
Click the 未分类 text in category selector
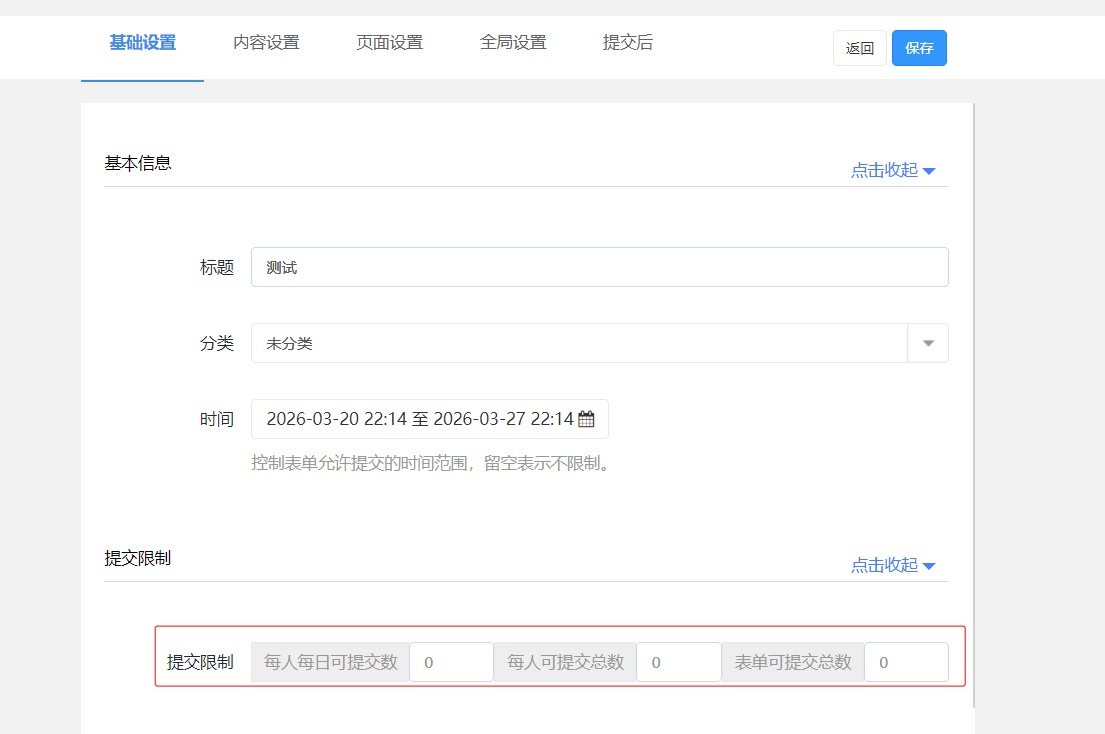pos(290,343)
